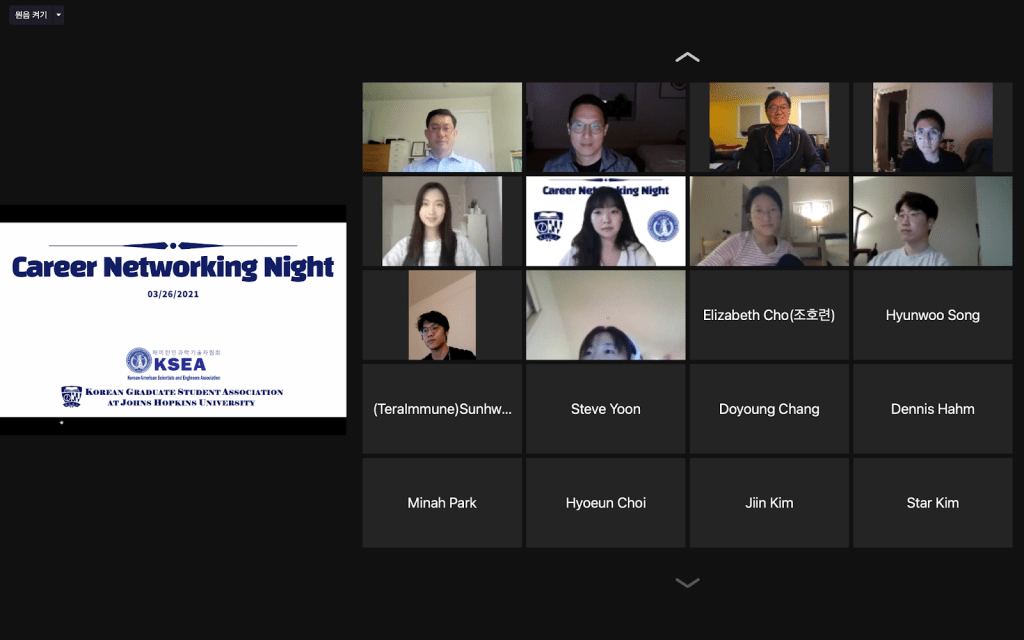This screenshot has height=640, width=1024.
Task: Select Hyunwoo Song's participant tile
Action: (x=932, y=315)
